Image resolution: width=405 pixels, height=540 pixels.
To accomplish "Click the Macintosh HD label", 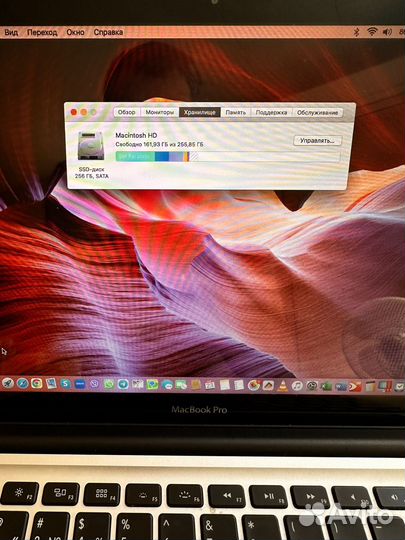I will click(x=136, y=135).
